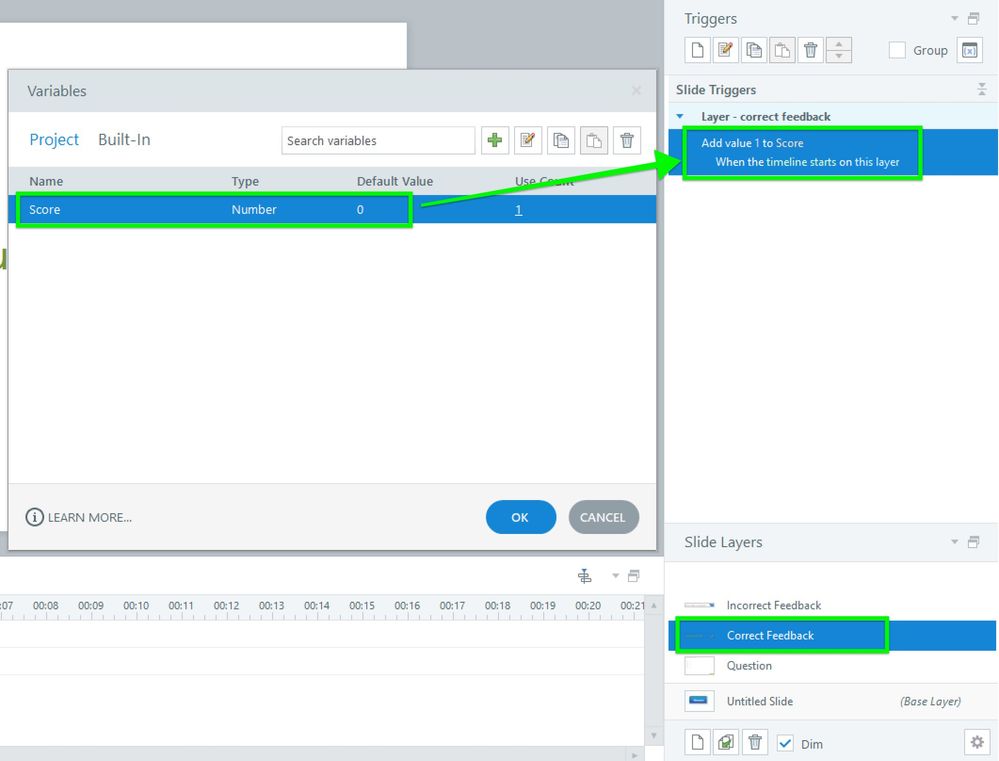Click the 00:15 mark on timeline ruler

point(362,605)
